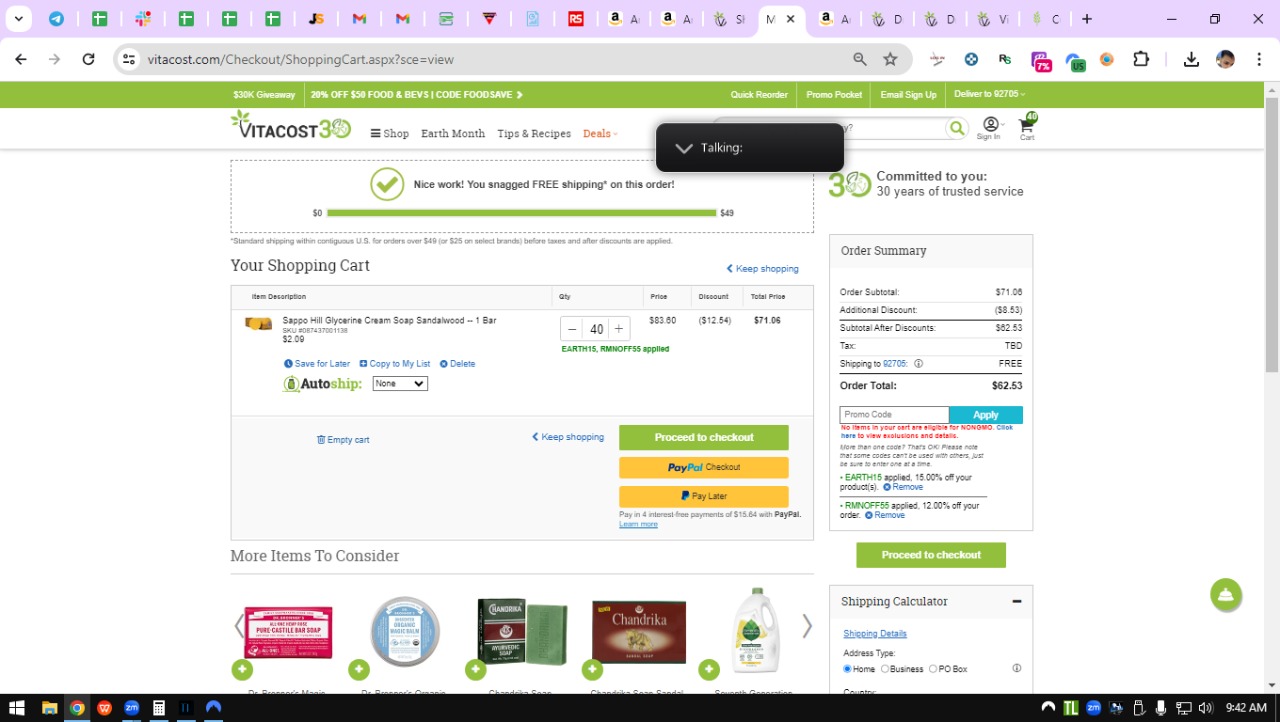Show next items in More Items carousel
1280x722 pixels.
point(807,627)
